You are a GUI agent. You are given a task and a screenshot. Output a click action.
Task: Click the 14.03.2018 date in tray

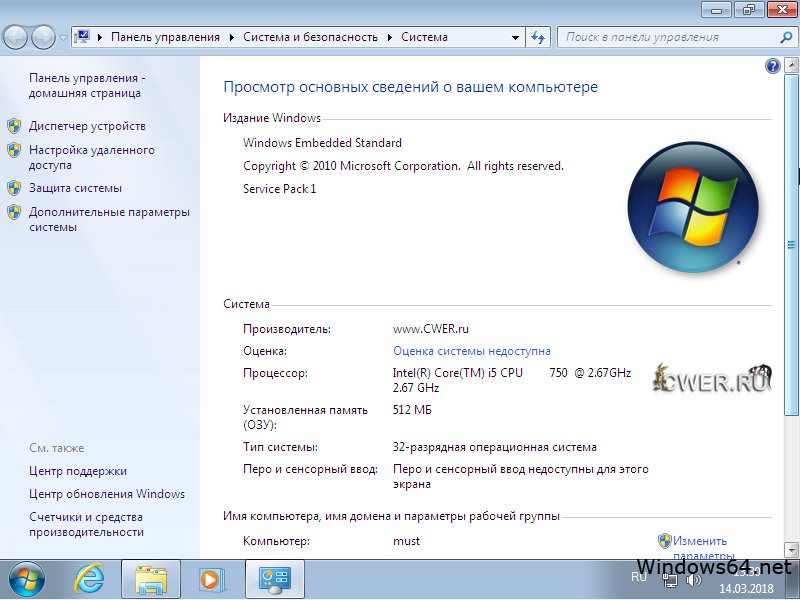(x=746, y=589)
